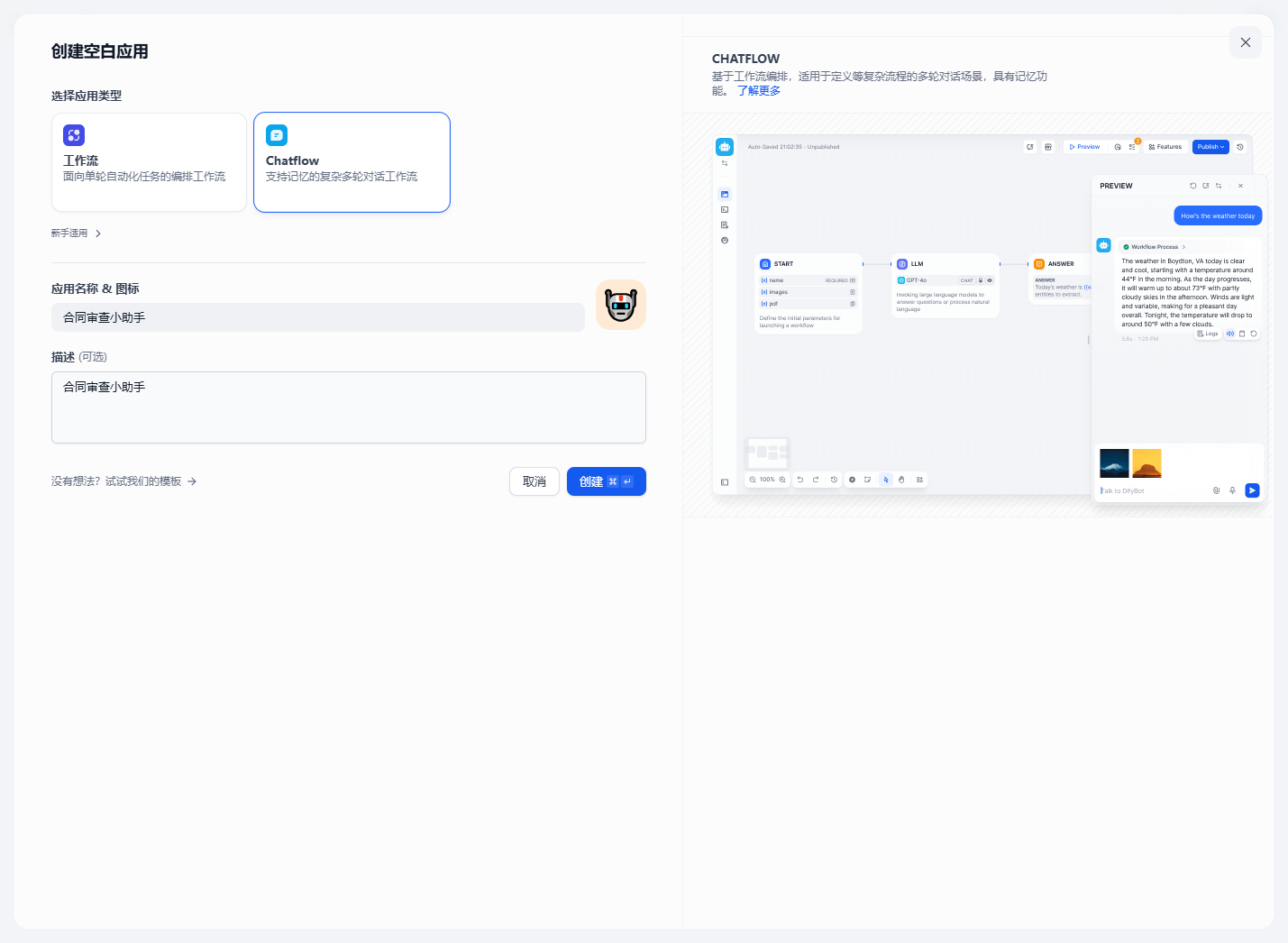Click the LLM node icon in the illustration
The image size is (1288, 943).
tap(902, 264)
